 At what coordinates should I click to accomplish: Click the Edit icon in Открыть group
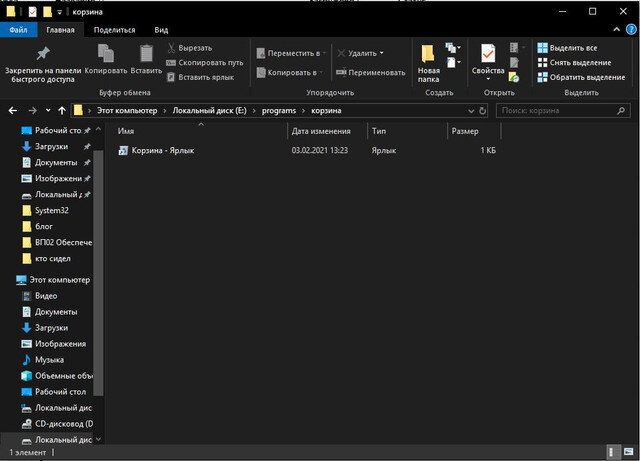(514, 62)
